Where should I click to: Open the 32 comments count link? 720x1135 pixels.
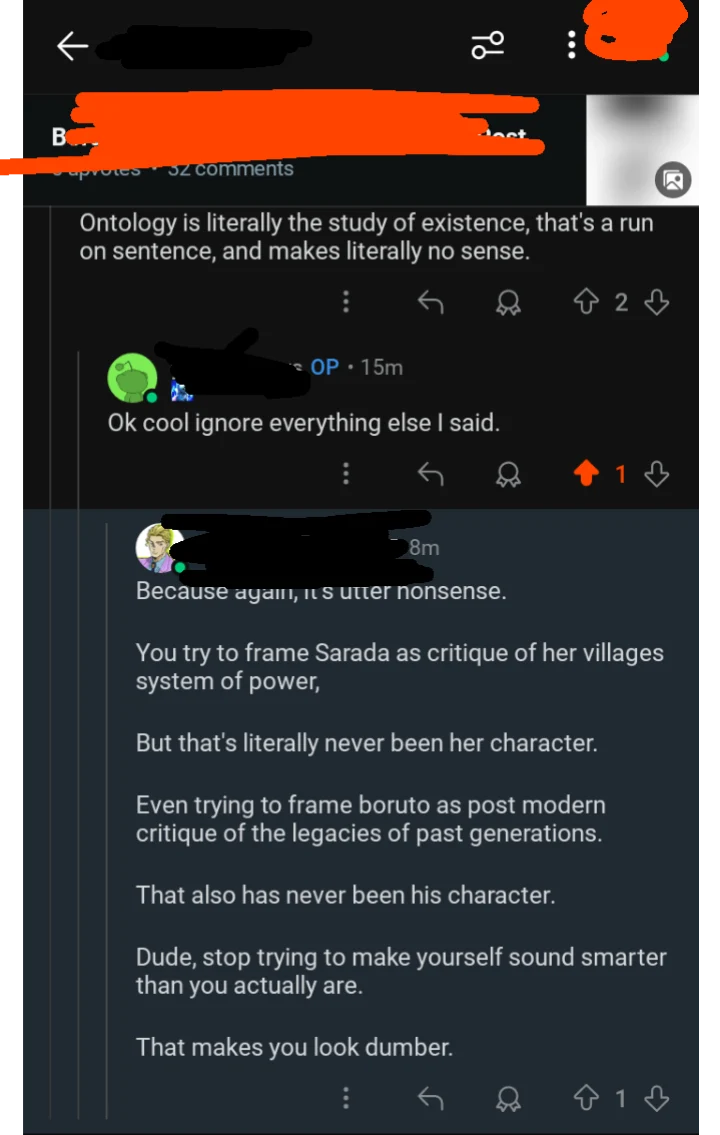pyautogui.click(x=230, y=168)
